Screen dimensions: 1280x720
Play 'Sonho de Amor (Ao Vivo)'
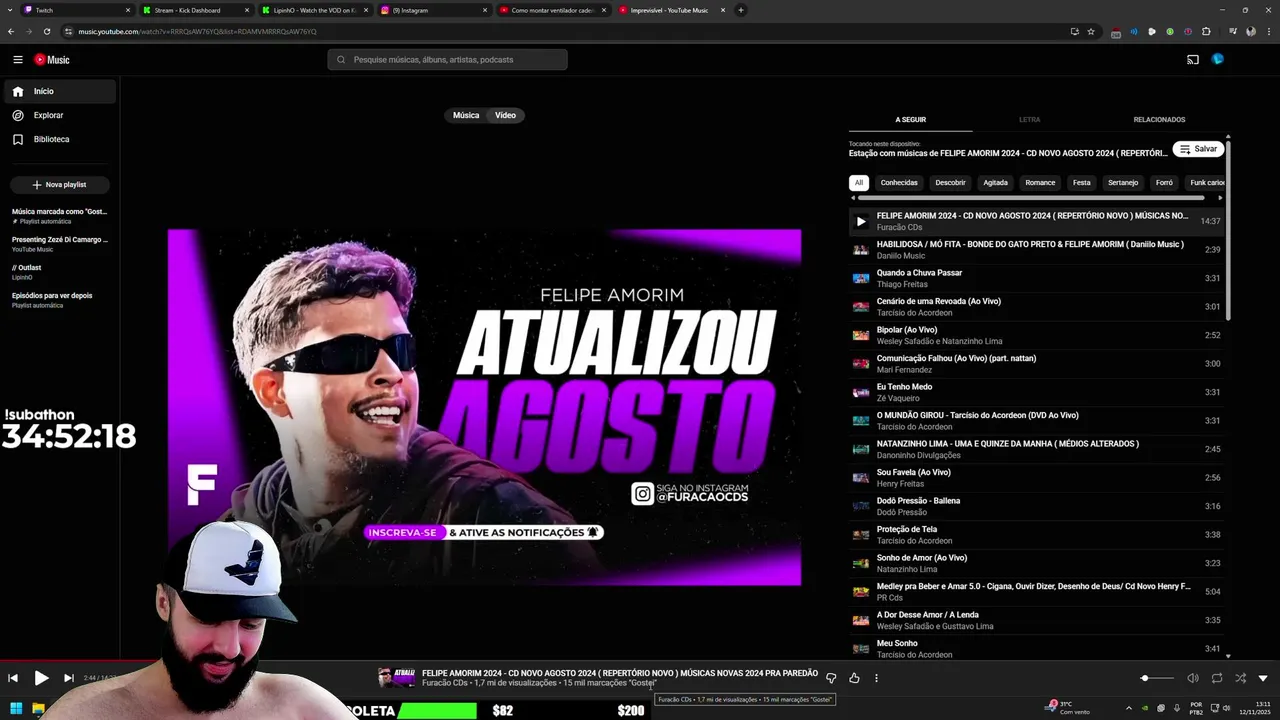1036,563
